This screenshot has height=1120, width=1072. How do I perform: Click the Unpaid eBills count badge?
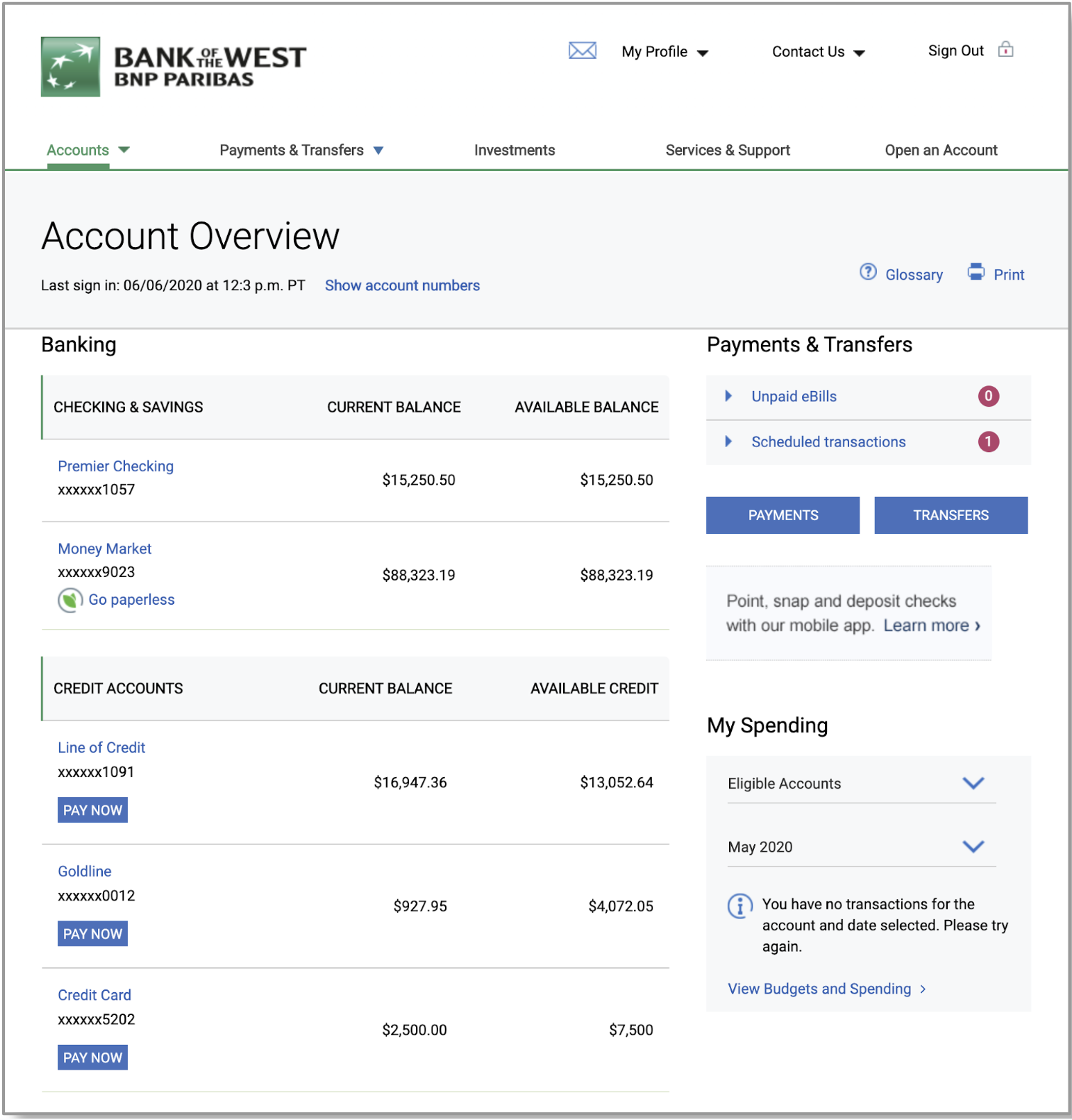click(988, 396)
